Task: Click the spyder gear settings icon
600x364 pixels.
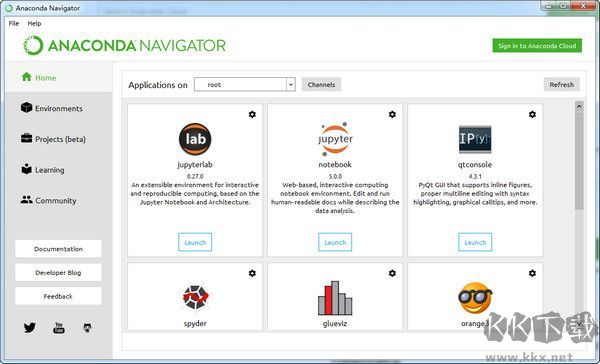Action: click(x=252, y=273)
